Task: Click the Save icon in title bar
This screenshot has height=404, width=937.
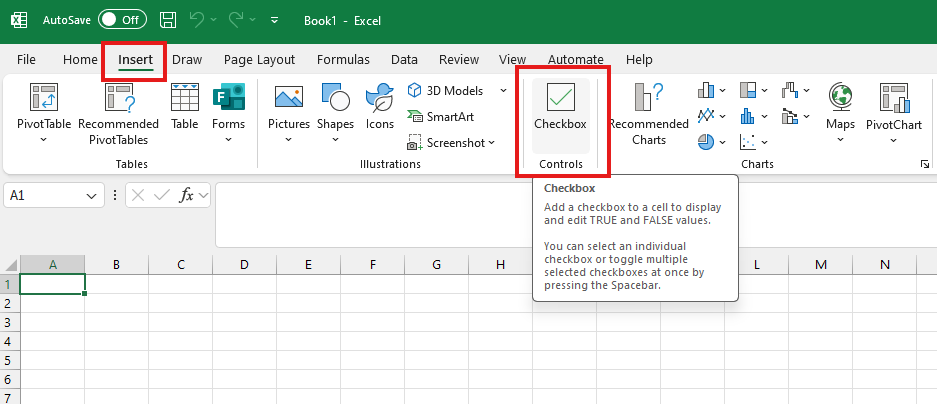Action: point(168,19)
